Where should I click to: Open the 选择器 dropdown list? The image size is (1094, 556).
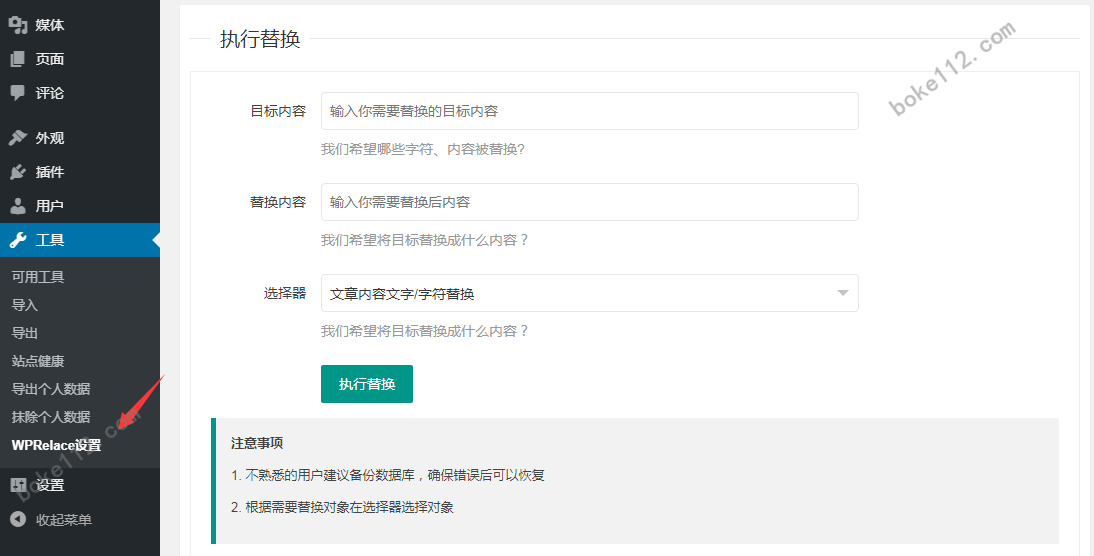(x=588, y=294)
